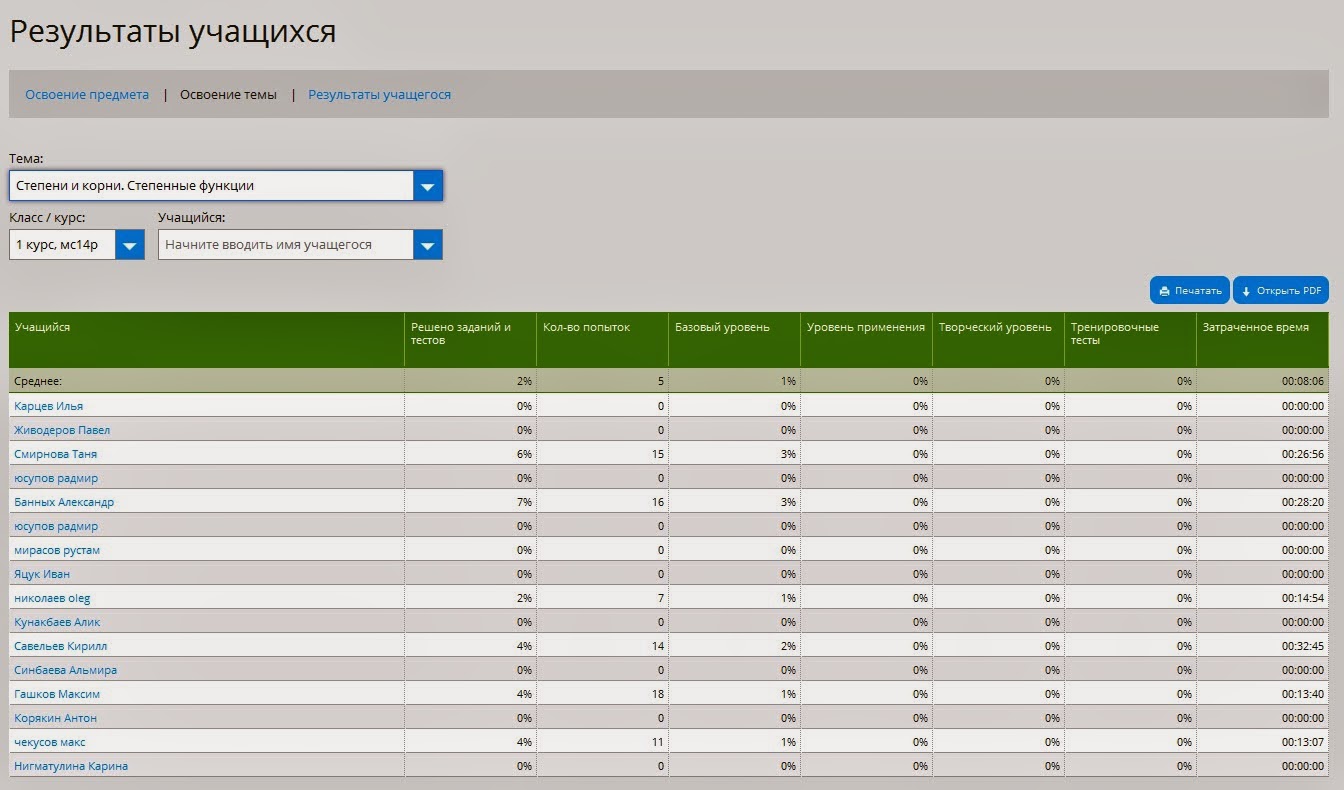
Task: Click Смирнова Таня's time 00:26:56
Action: [x=1303, y=454]
